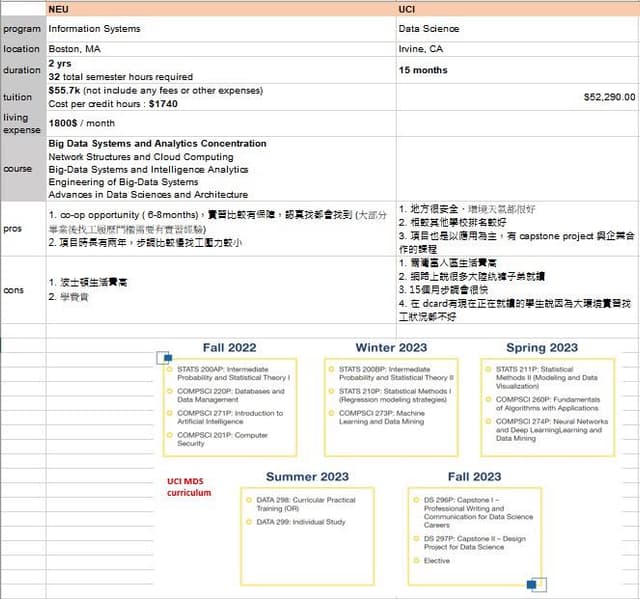
Task: Click the 'Fall 2023' heading
Action: coord(474,477)
